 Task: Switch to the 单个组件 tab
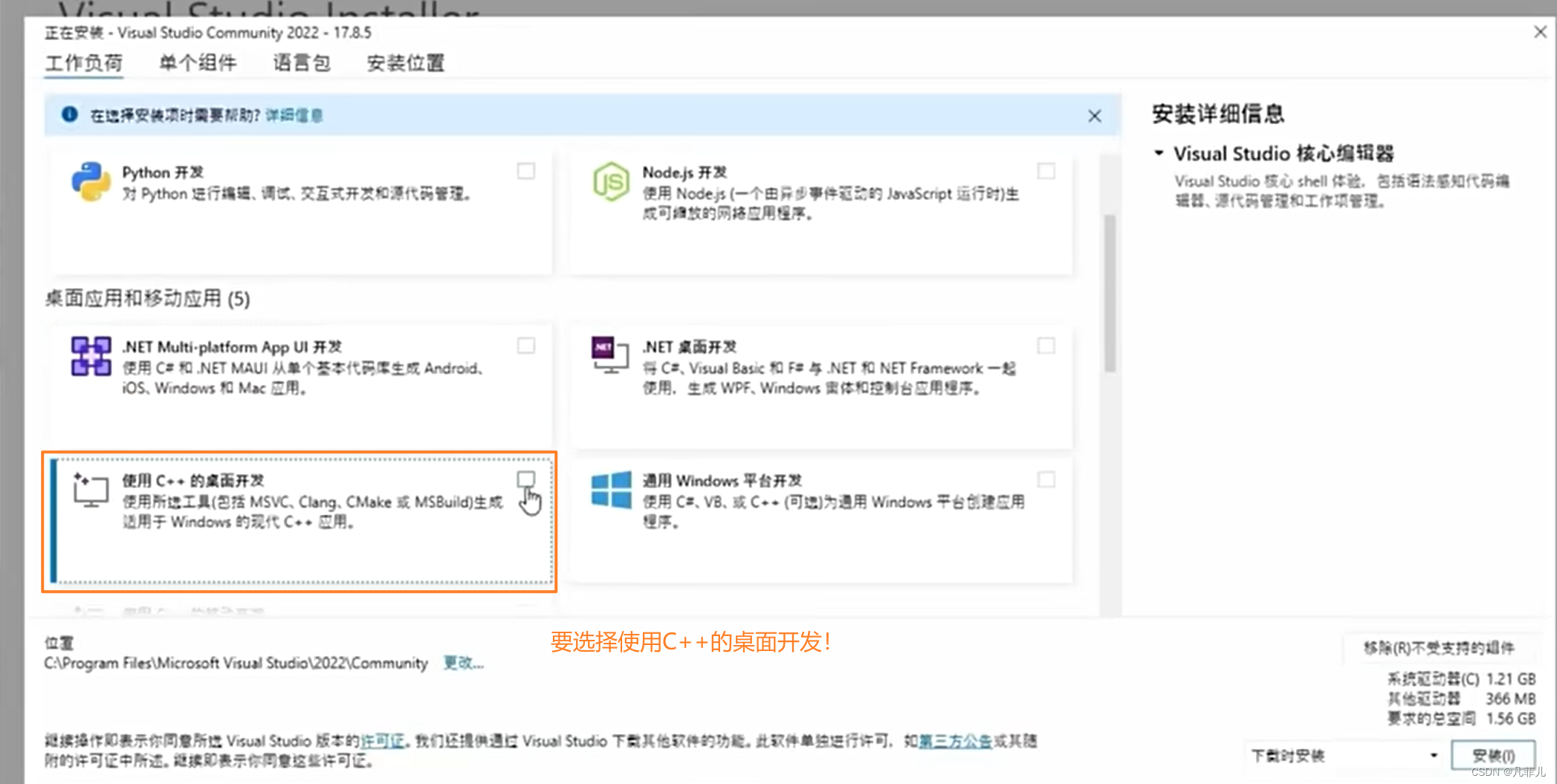pos(198,63)
